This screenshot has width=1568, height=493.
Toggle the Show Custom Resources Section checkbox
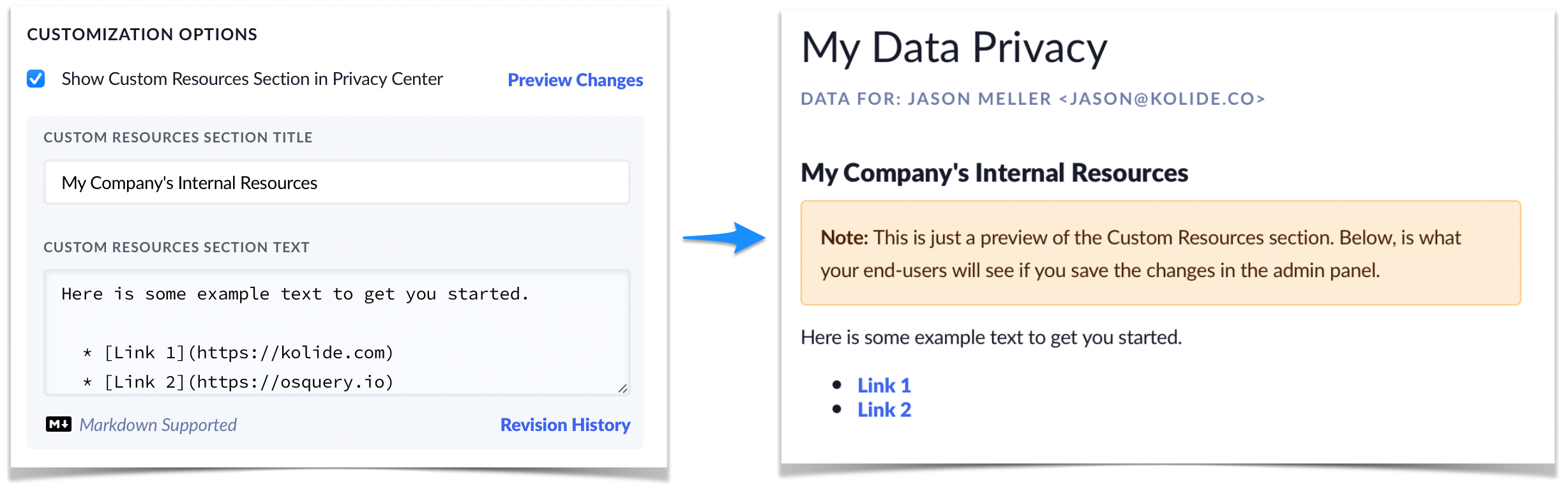(36, 79)
